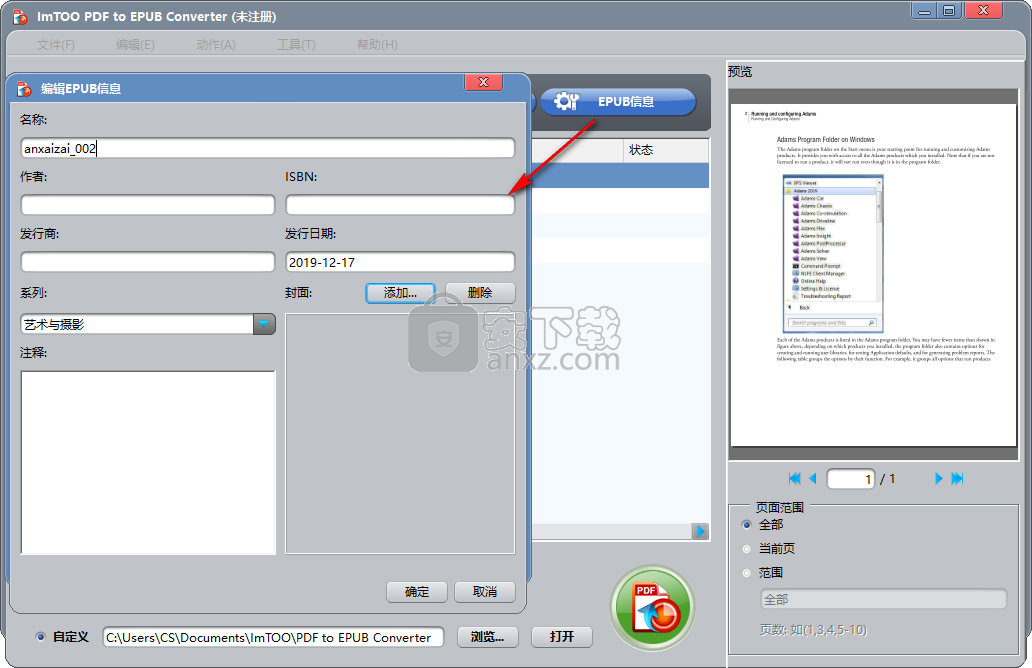Viewport: 1032px width, 668px height.
Task: Maximize the ImTOO converter window
Action: click(x=950, y=11)
